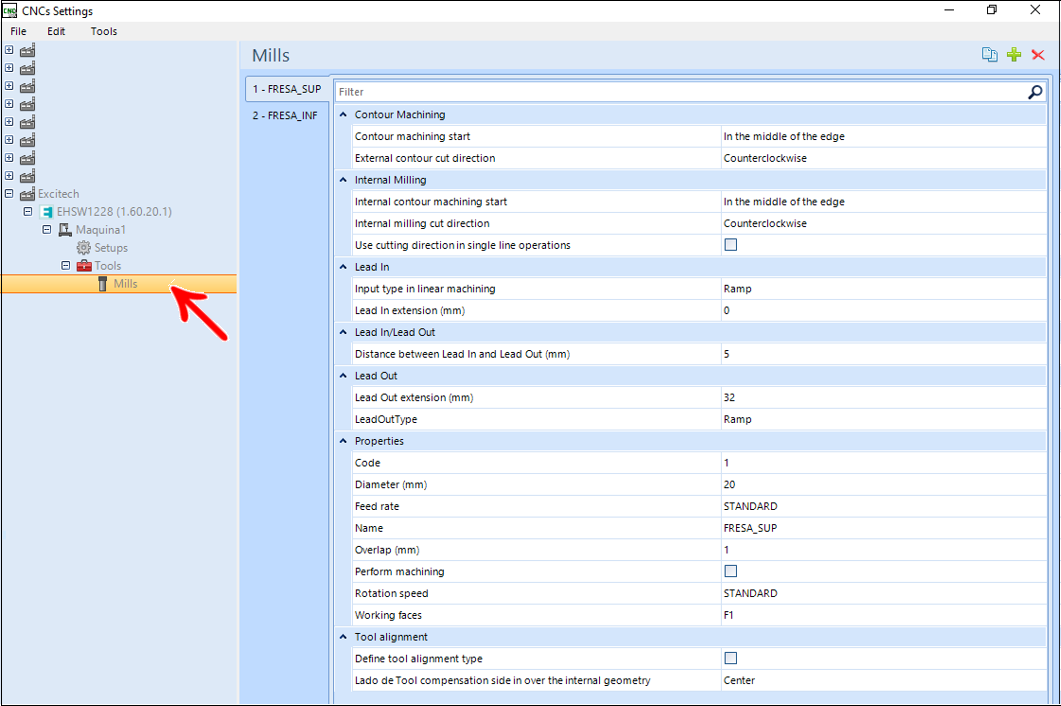Collapse the Properties section

(343, 441)
